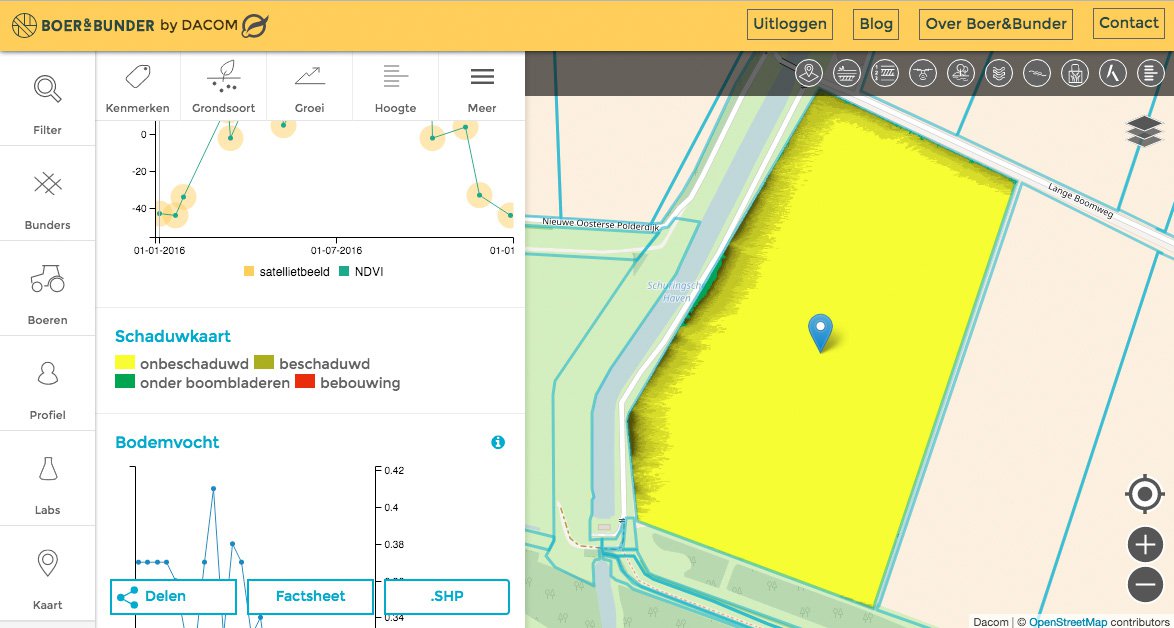
Task: Open the OpenStreetMap contributors link
Action: point(1067,622)
